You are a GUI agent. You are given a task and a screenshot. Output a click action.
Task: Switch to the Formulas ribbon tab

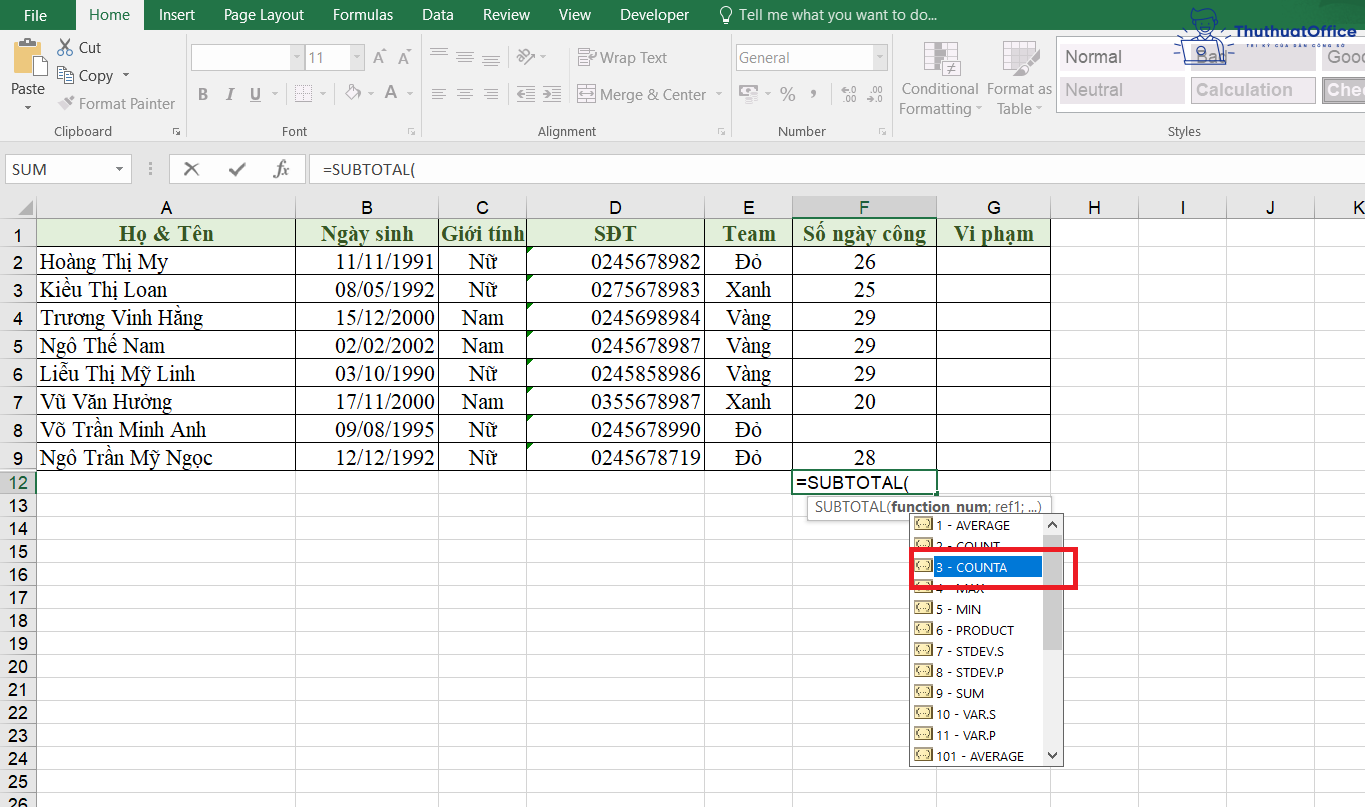click(362, 15)
